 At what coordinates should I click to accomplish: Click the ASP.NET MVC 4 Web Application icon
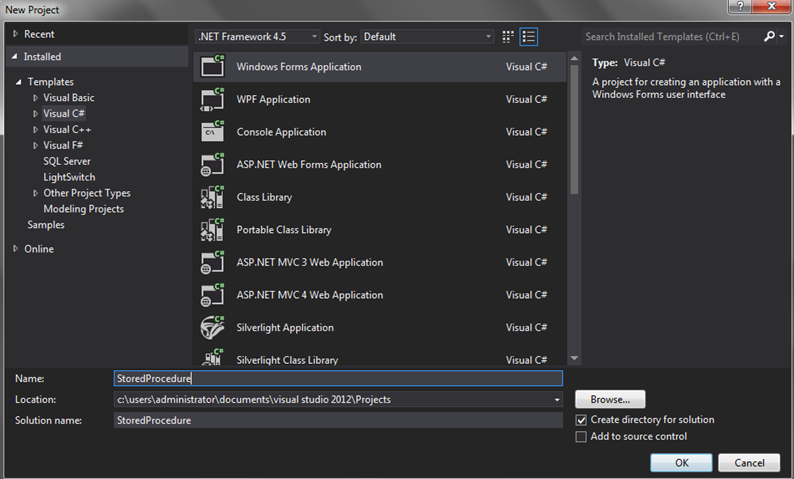tap(212, 295)
